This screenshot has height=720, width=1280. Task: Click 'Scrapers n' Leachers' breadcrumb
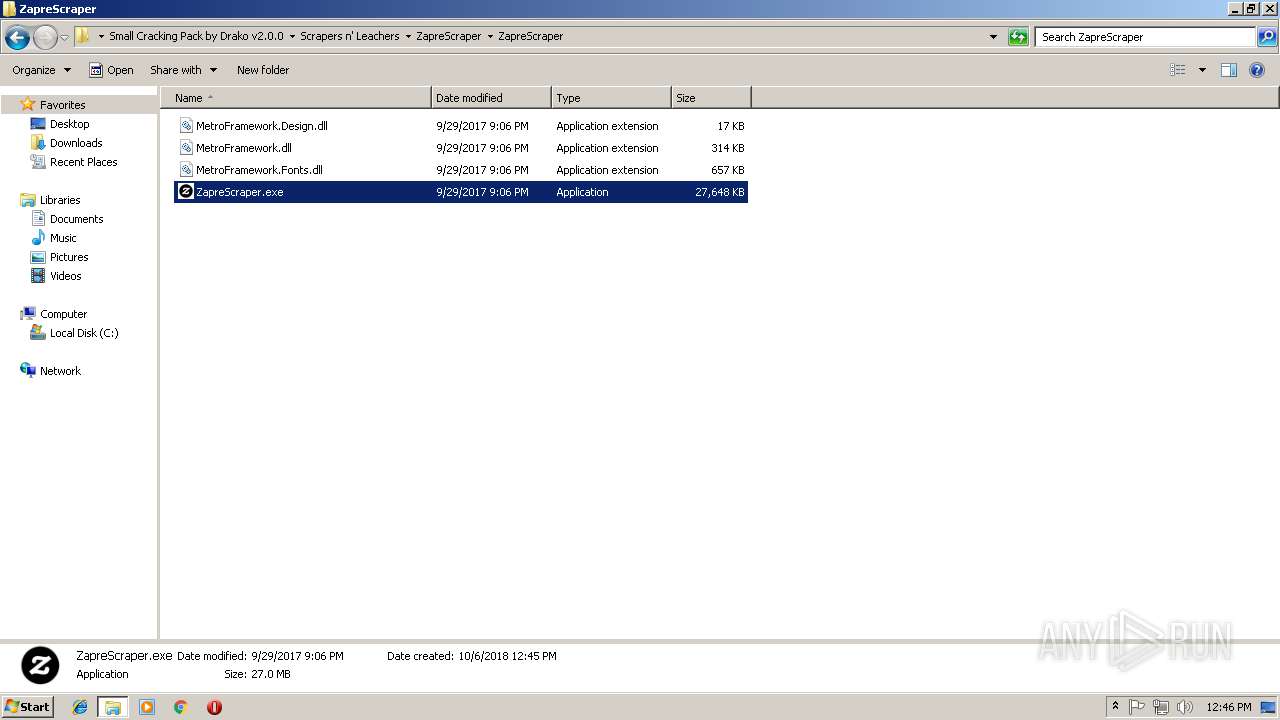(350, 36)
